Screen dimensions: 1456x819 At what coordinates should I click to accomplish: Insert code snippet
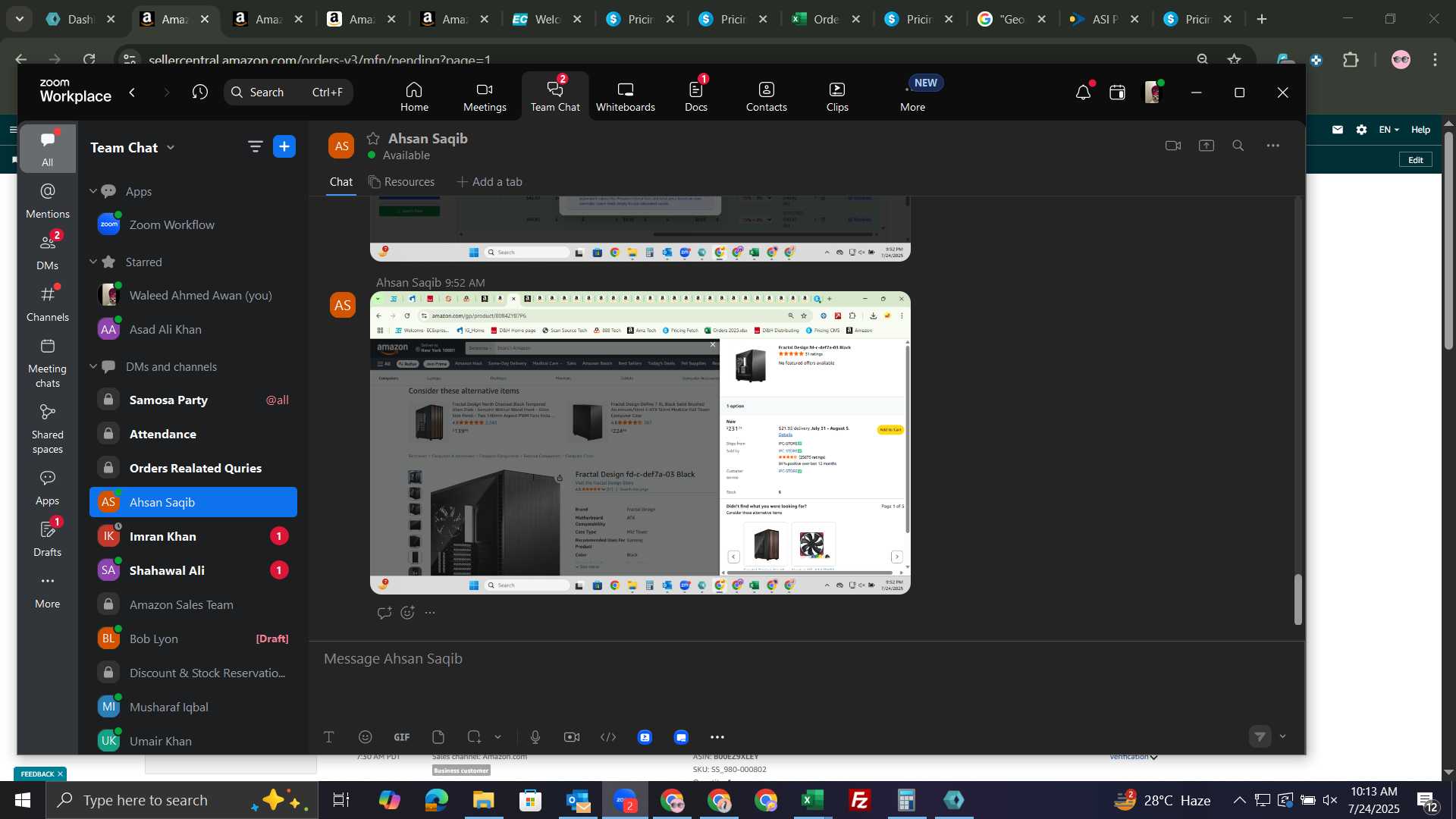[x=608, y=737]
